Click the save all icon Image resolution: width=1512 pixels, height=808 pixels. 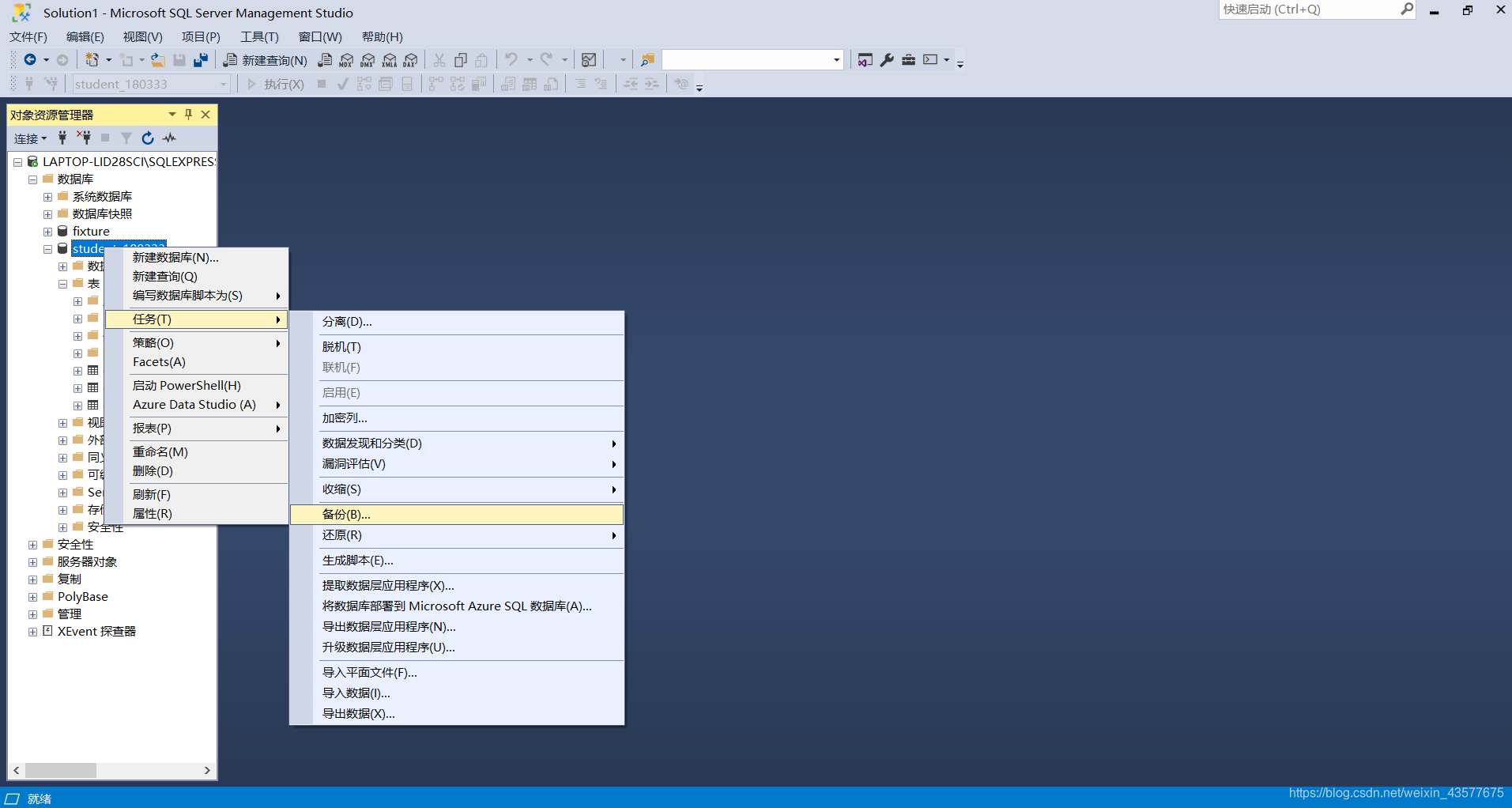click(201, 60)
